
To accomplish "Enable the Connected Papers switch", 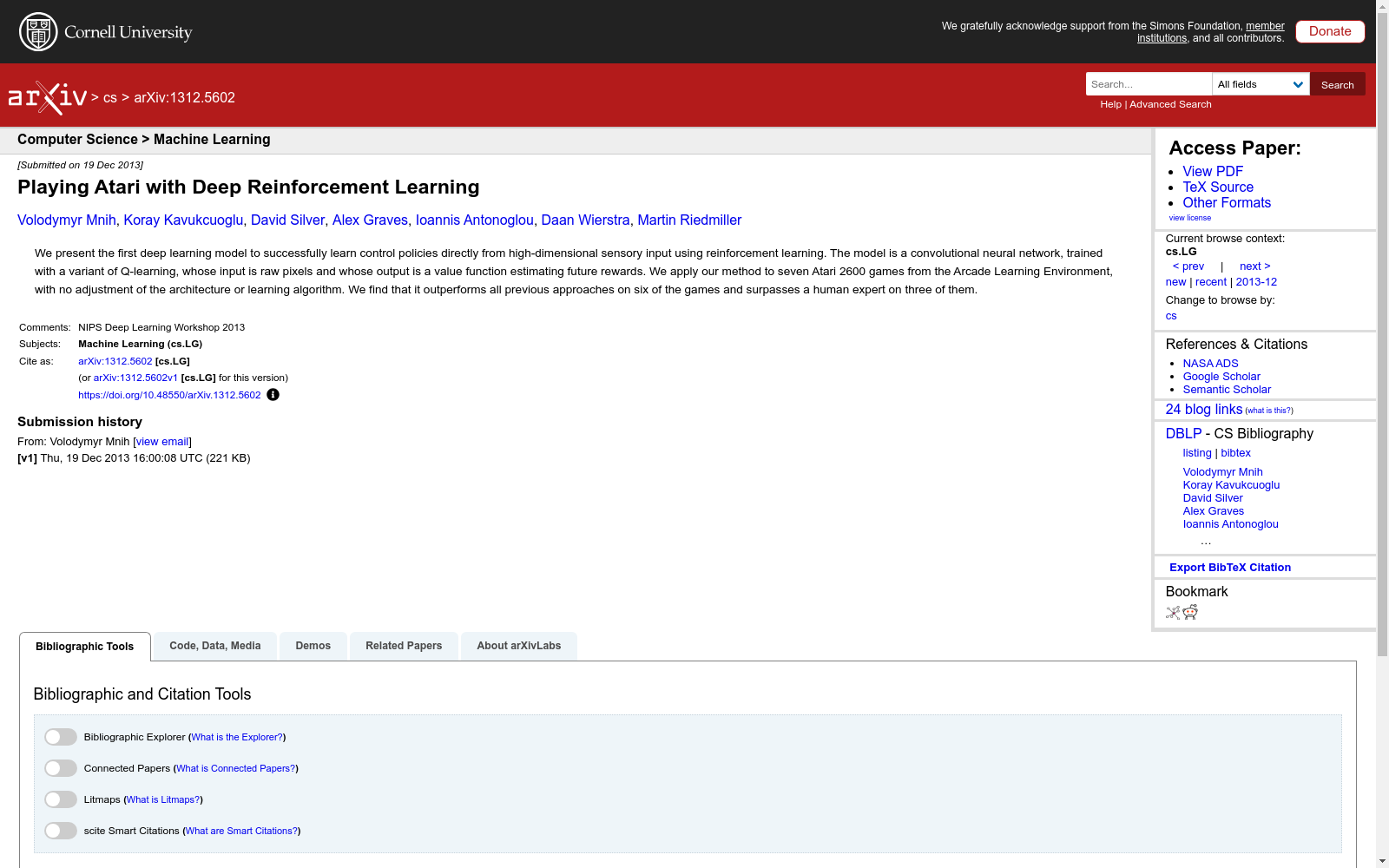I will click(61, 768).
